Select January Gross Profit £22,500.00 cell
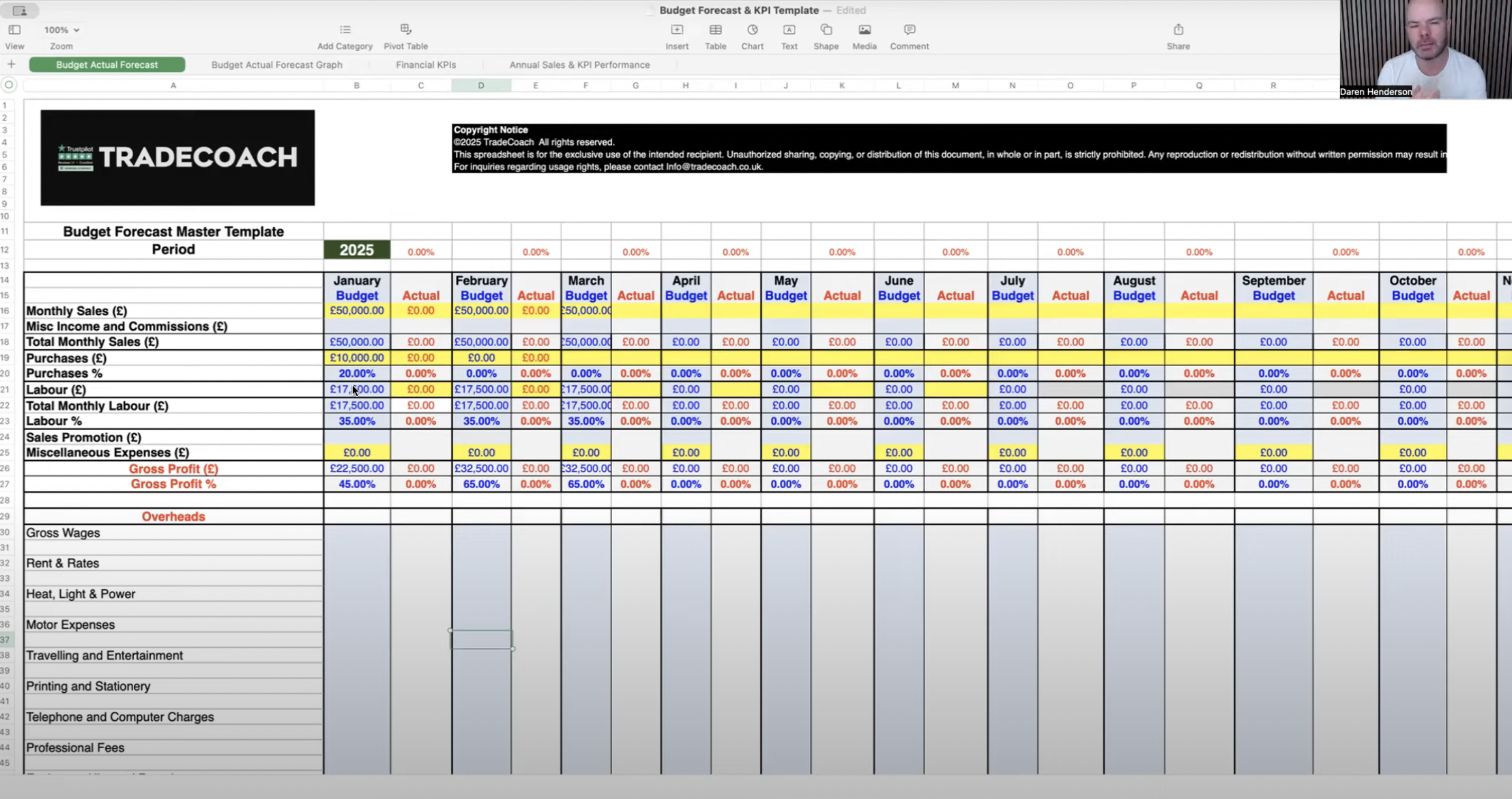The width and height of the screenshot is (1512, 799). pos(356,469)
